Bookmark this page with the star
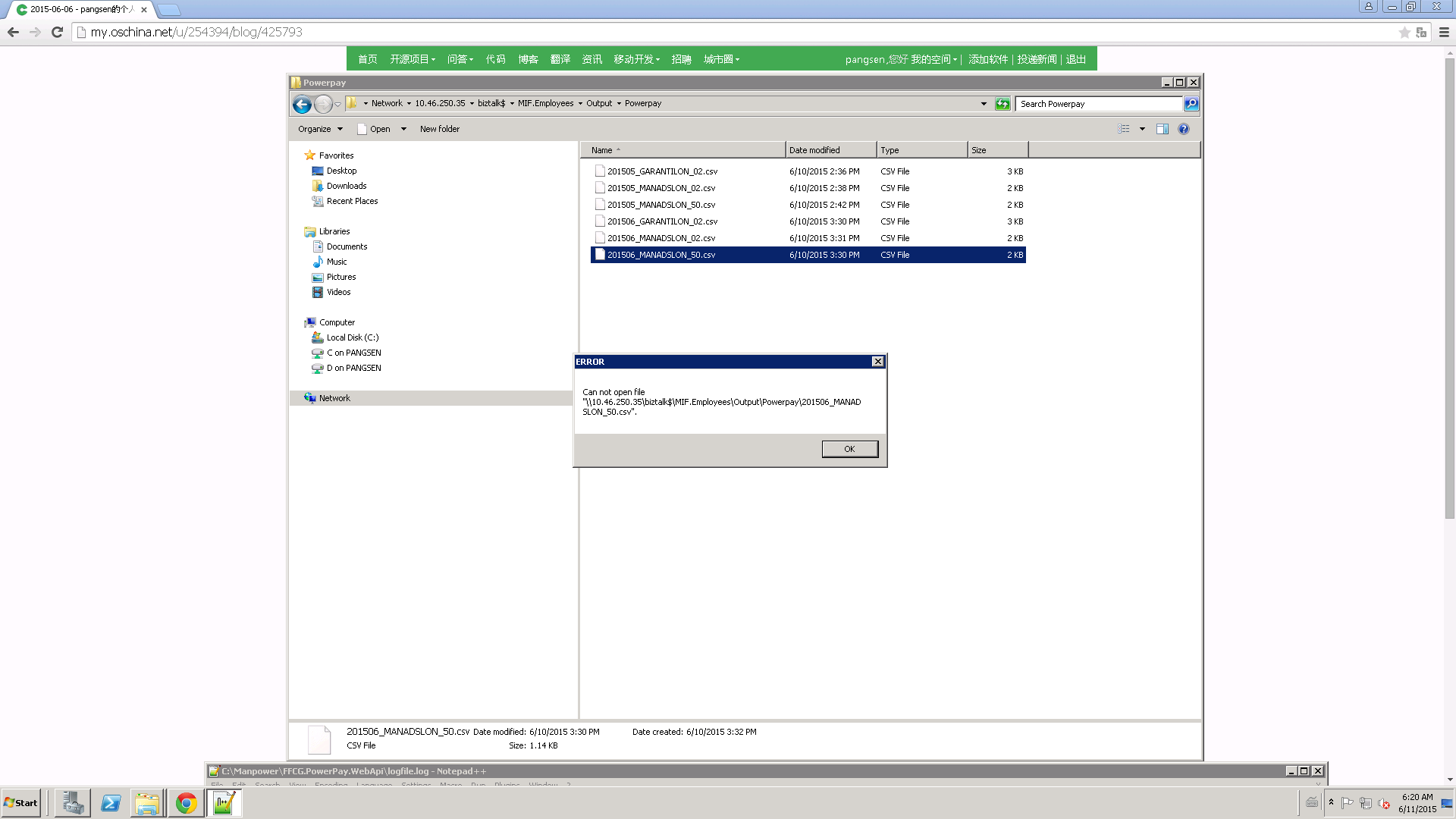This screenshot has height=819, width=1456. 1404,32
